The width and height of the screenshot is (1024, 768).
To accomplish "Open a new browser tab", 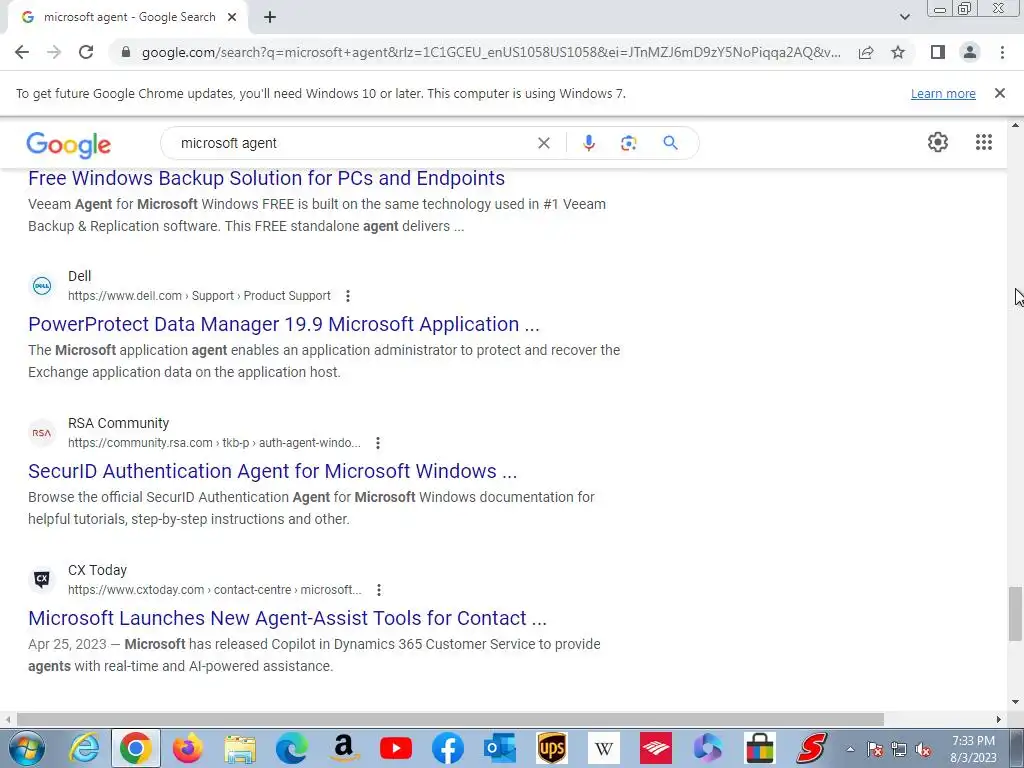I will [270, 17].
